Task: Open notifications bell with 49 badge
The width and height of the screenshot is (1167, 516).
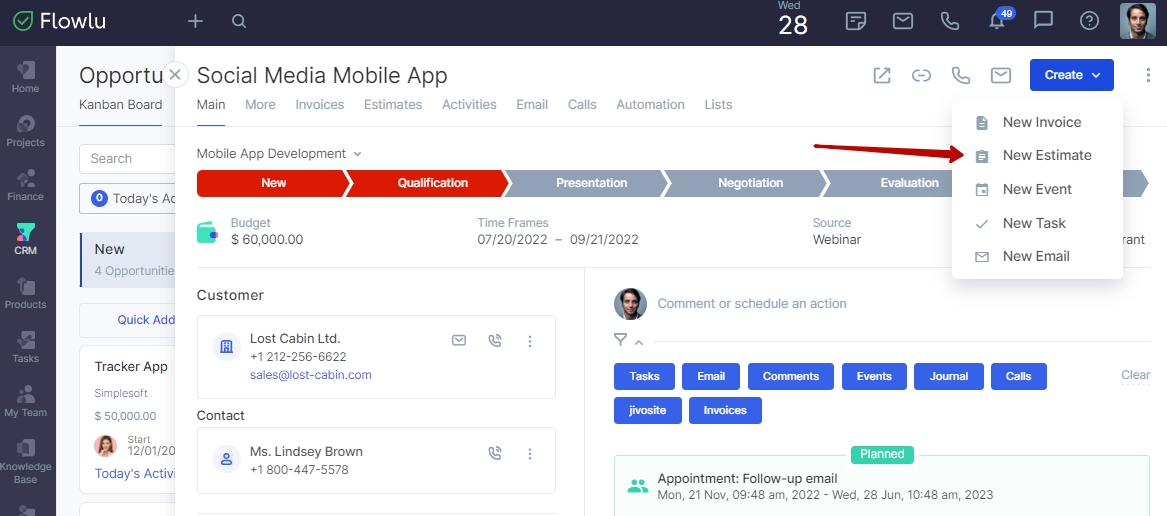Action: 999,19
